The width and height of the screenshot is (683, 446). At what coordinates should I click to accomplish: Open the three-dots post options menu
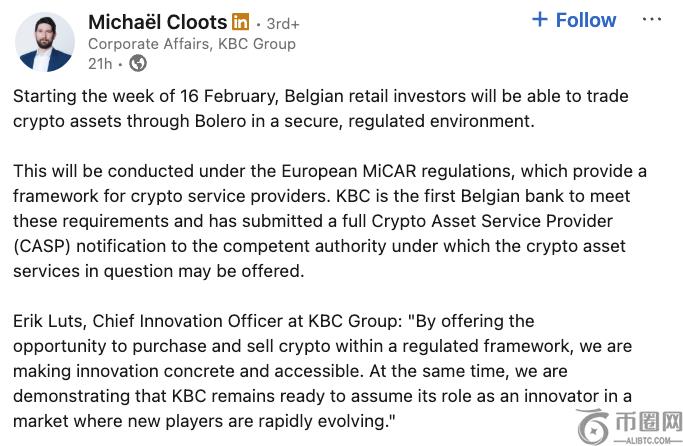[x=651, y=20]
